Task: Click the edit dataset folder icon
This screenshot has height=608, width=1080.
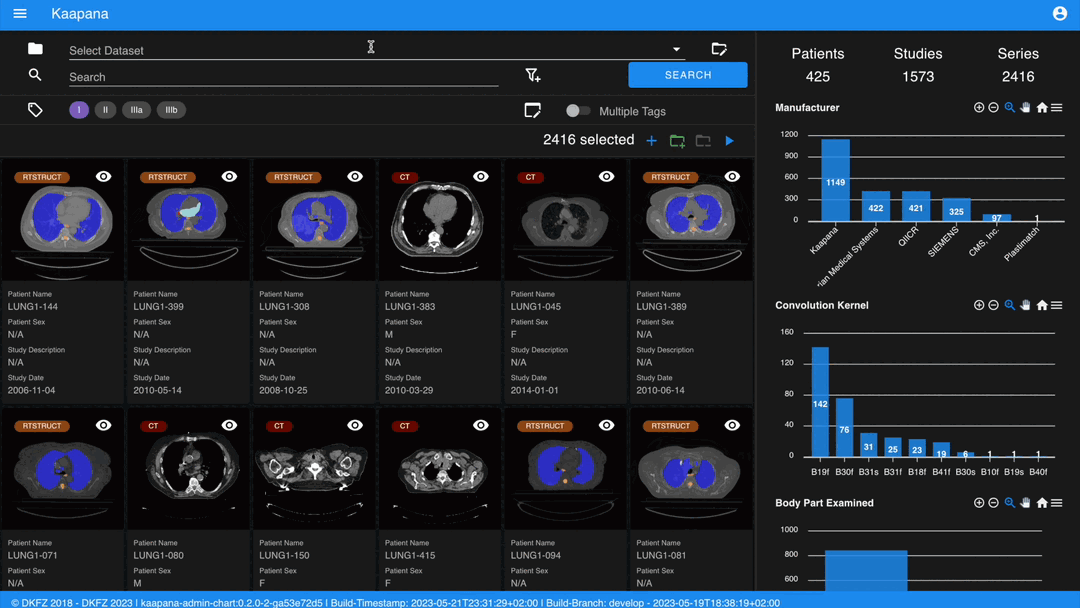Action: coord(719,48)
